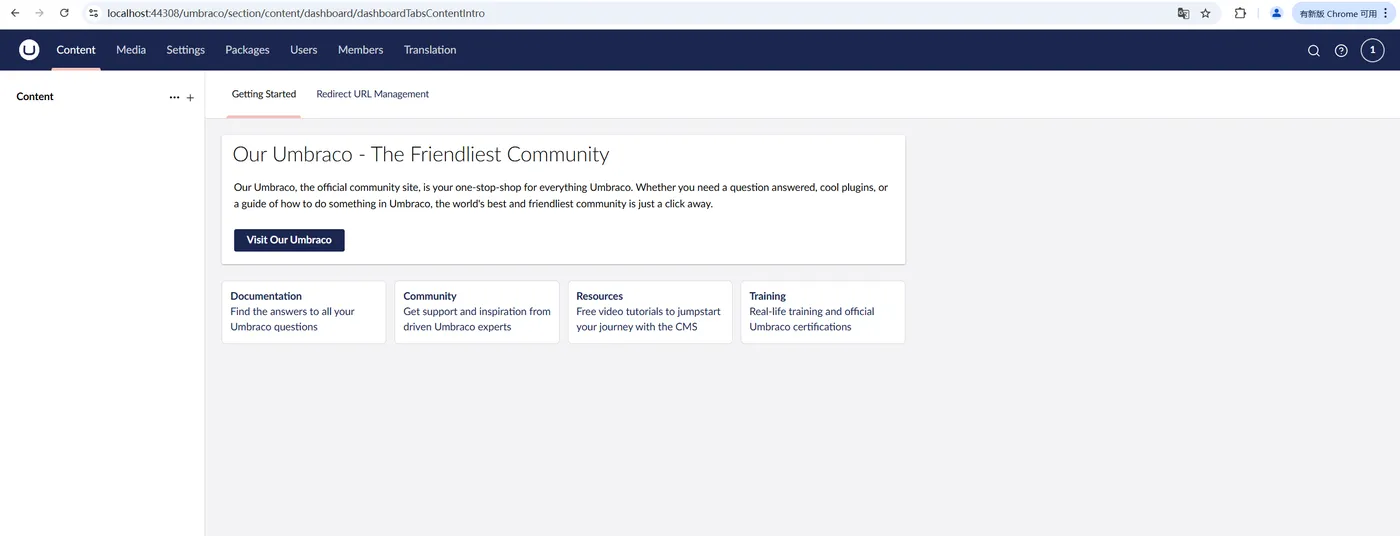Viewport: 1400px width, 536px height.
Task: Click the Our Umbraco community heading
Action: (421, 154)
